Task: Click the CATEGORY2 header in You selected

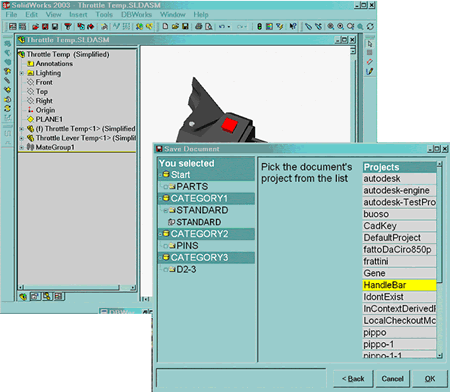Action: pyautogui.click(x=207, y=234)
